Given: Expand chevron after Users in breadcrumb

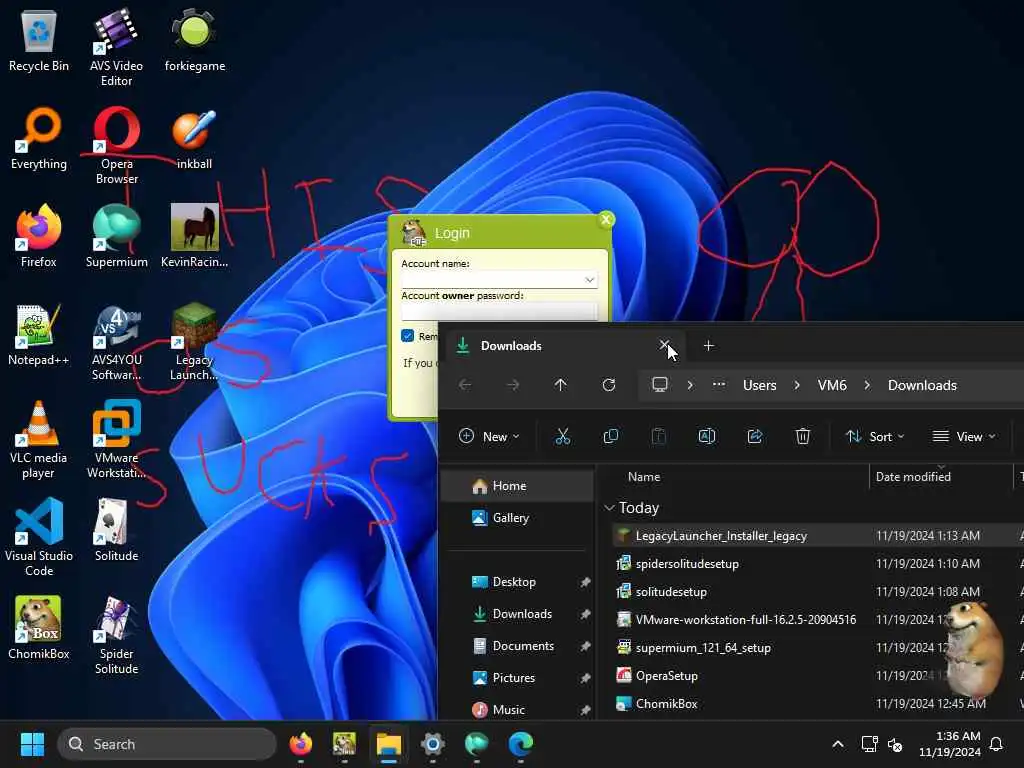Looking at the screenshot, I should click(x=797, y=385).
